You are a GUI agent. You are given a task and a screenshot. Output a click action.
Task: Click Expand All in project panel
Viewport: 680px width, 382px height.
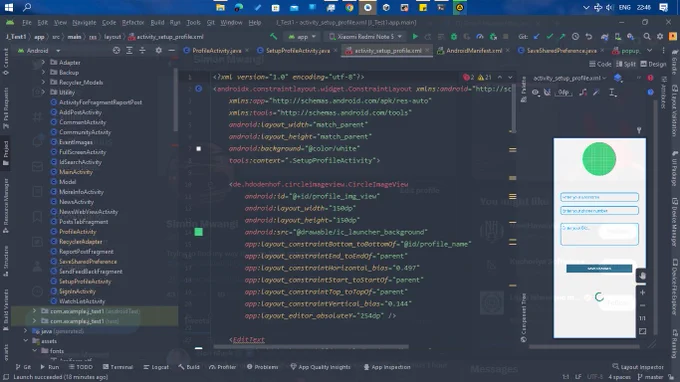click(129, 51)
